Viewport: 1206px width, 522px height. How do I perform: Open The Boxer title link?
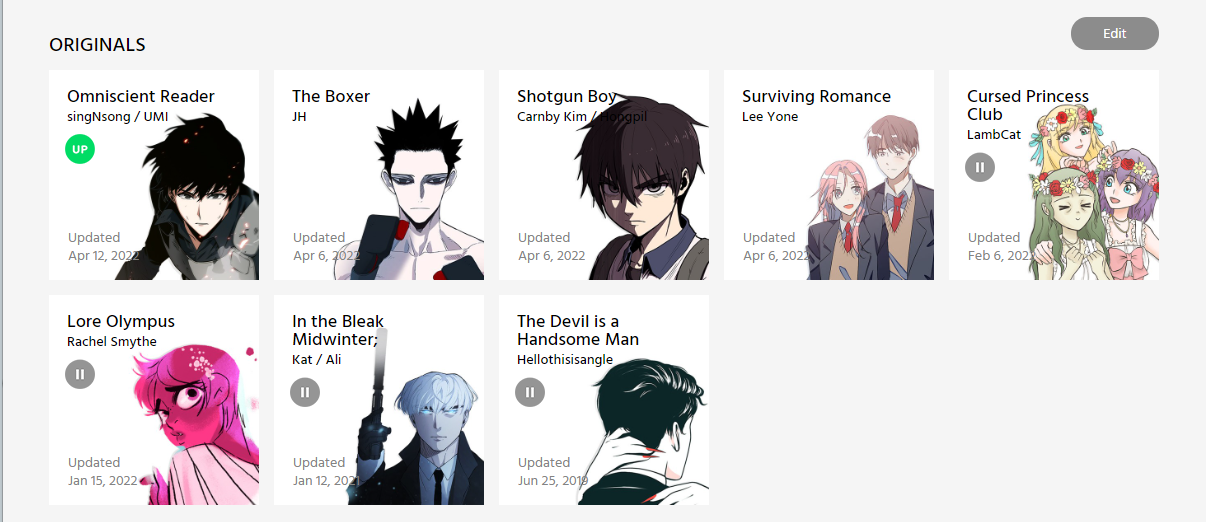pyautogui.click(x=331, y=97)
